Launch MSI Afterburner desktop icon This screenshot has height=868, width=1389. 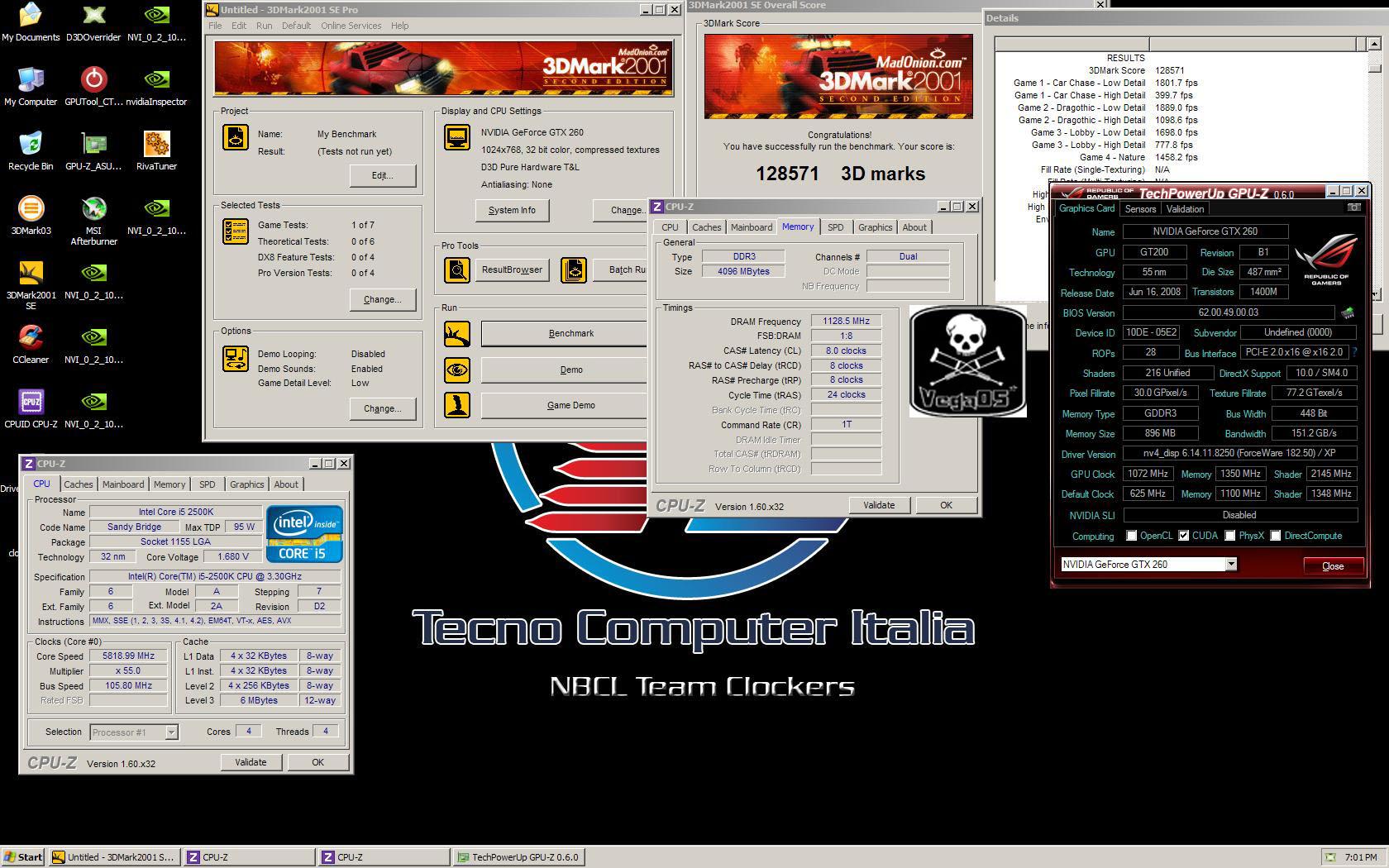[x=93, y=221]
